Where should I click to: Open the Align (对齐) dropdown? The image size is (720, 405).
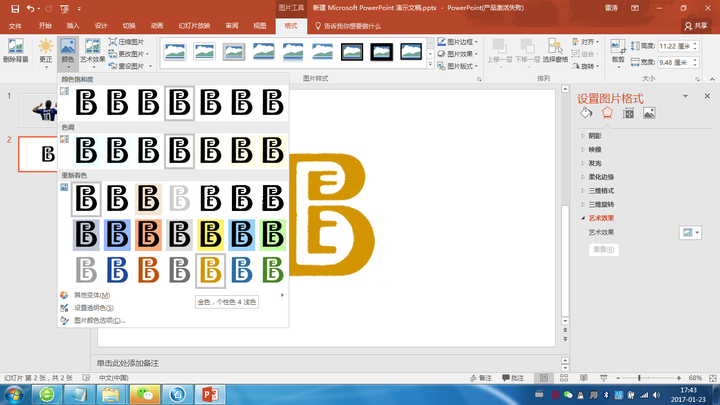click(x=586, y=42)
